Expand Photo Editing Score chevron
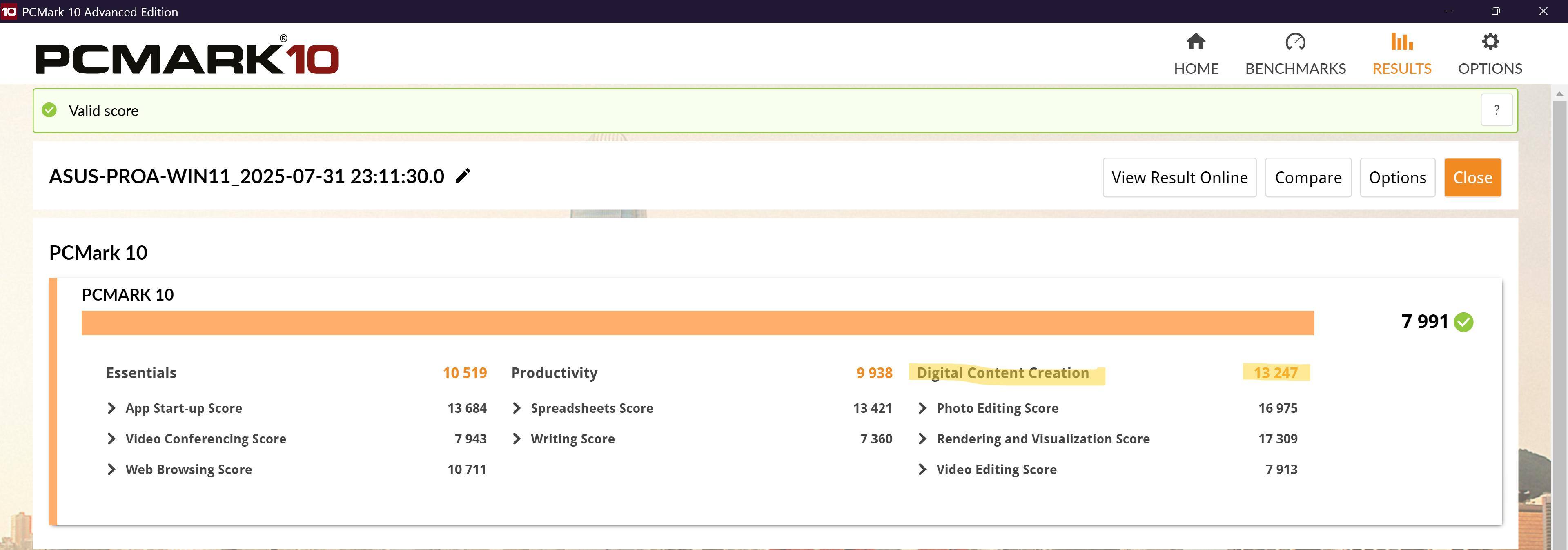This screenshot has height=550, width=1568. pos(922,408)
